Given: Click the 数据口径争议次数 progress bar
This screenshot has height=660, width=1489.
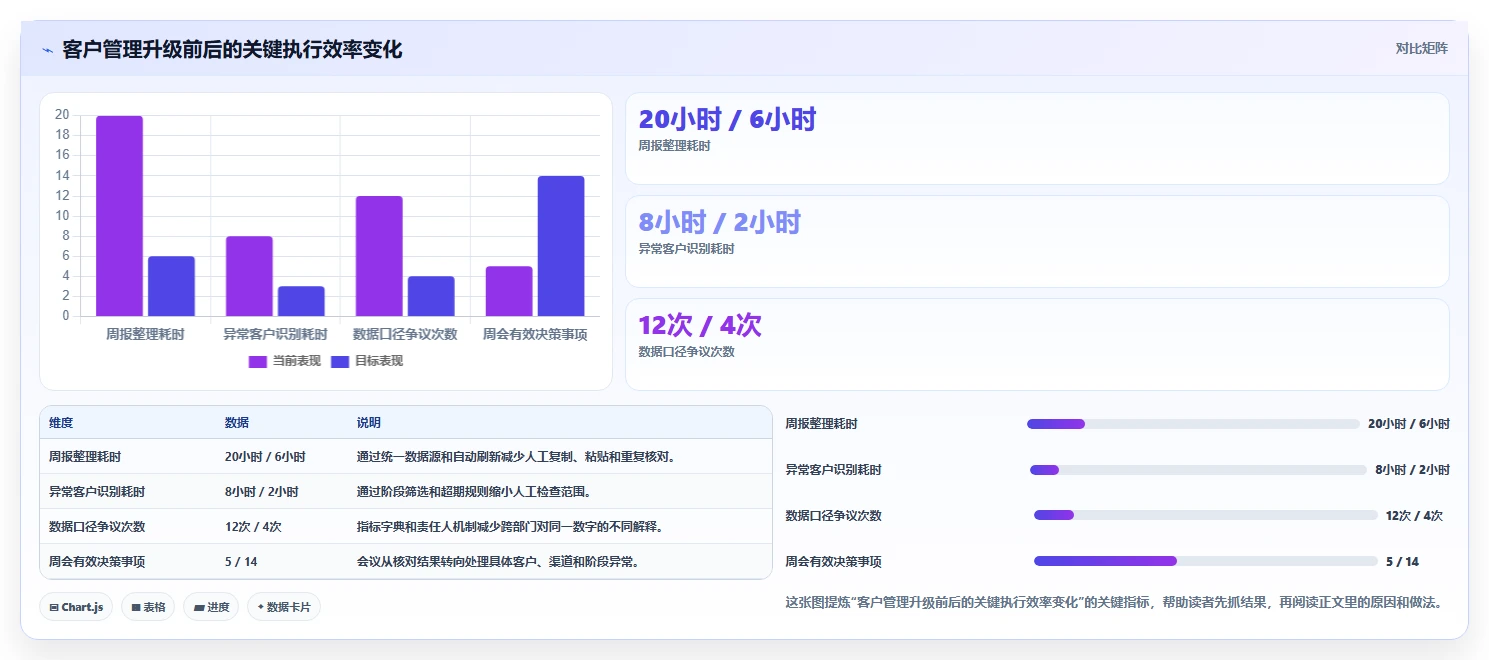Looking at the screenshot, I should [x=1206, y=516].
